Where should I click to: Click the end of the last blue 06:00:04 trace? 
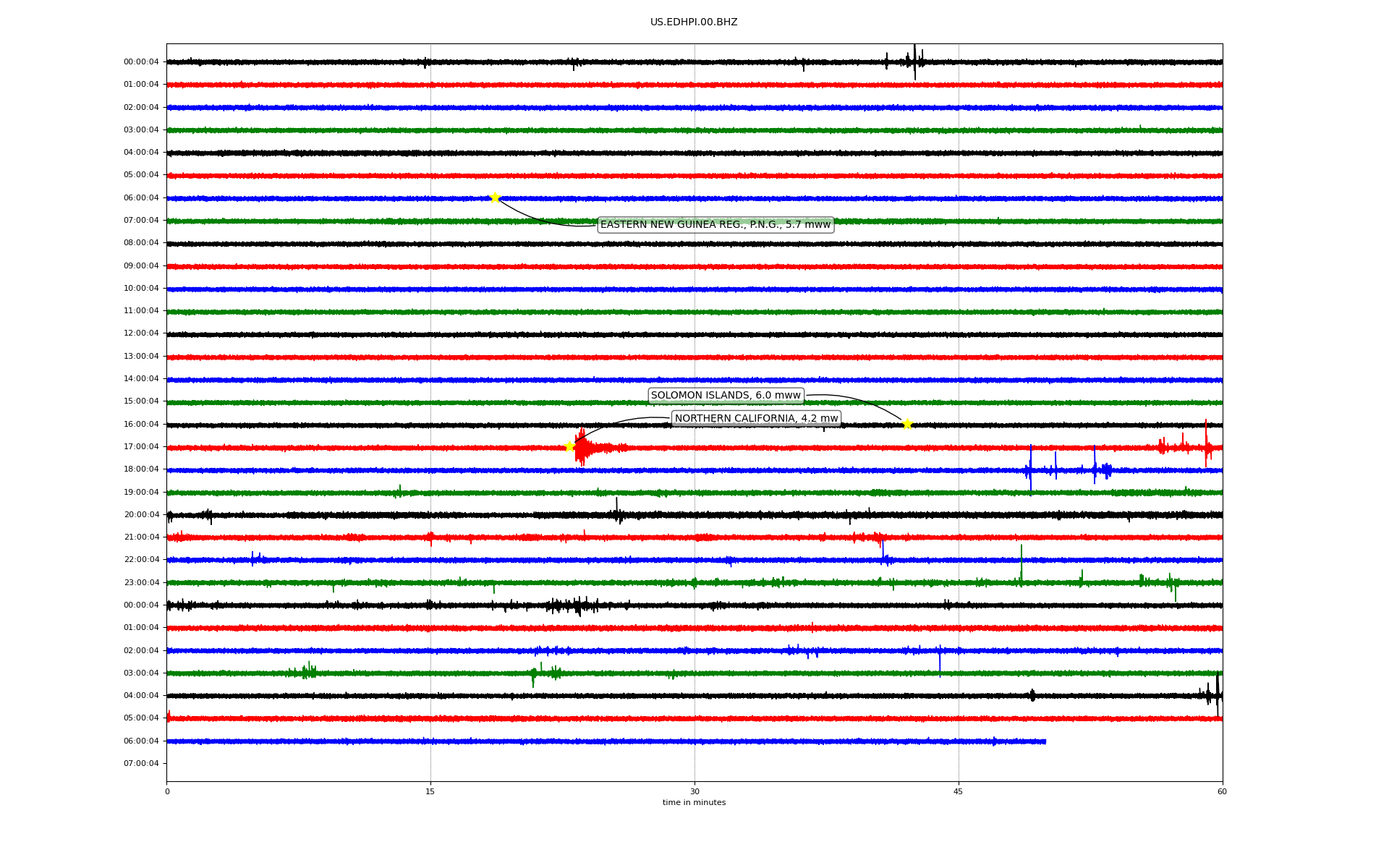click(x=1044, y=741)
